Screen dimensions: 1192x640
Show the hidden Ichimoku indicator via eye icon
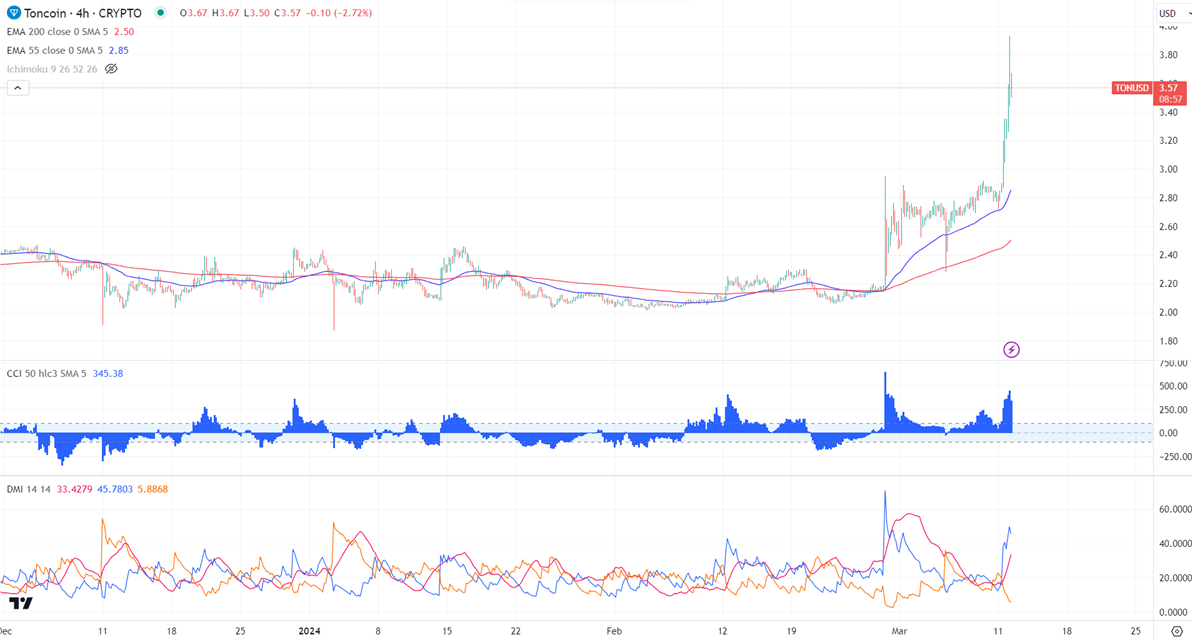click(x=111, y=69)
